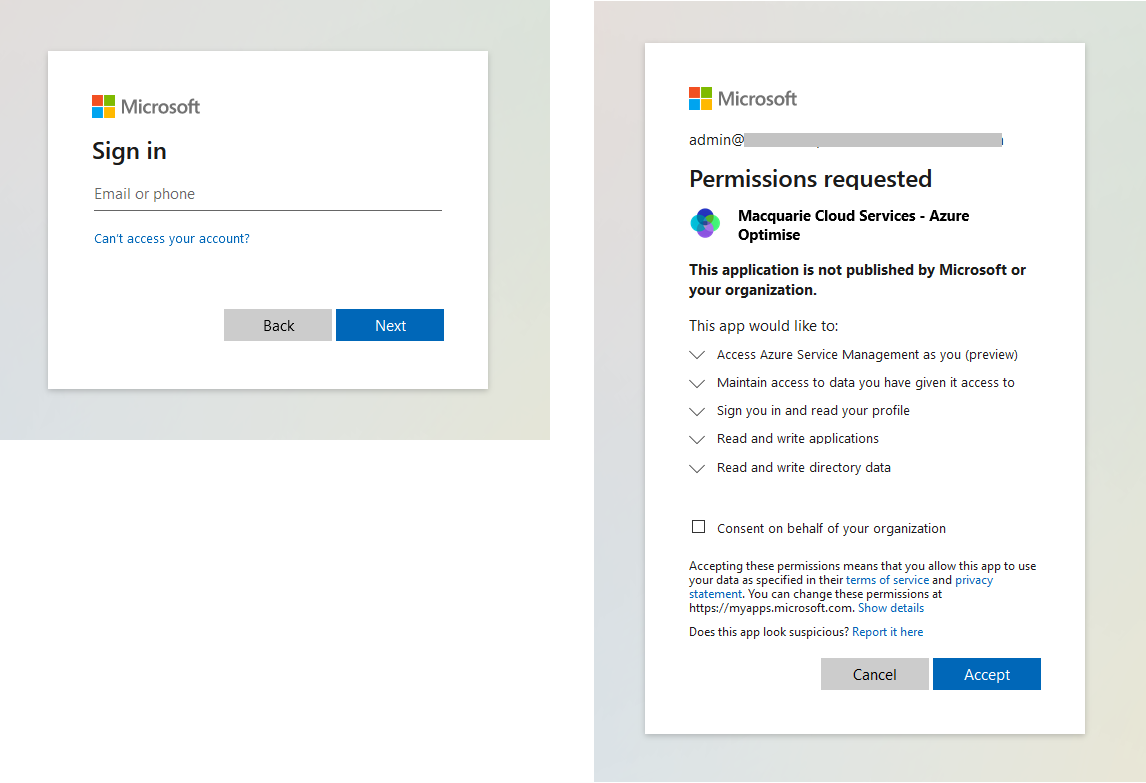Viewport: 1146px width, 783px height.
Task: Click the Email or phone input field
Action: click(x=267, y=194)
